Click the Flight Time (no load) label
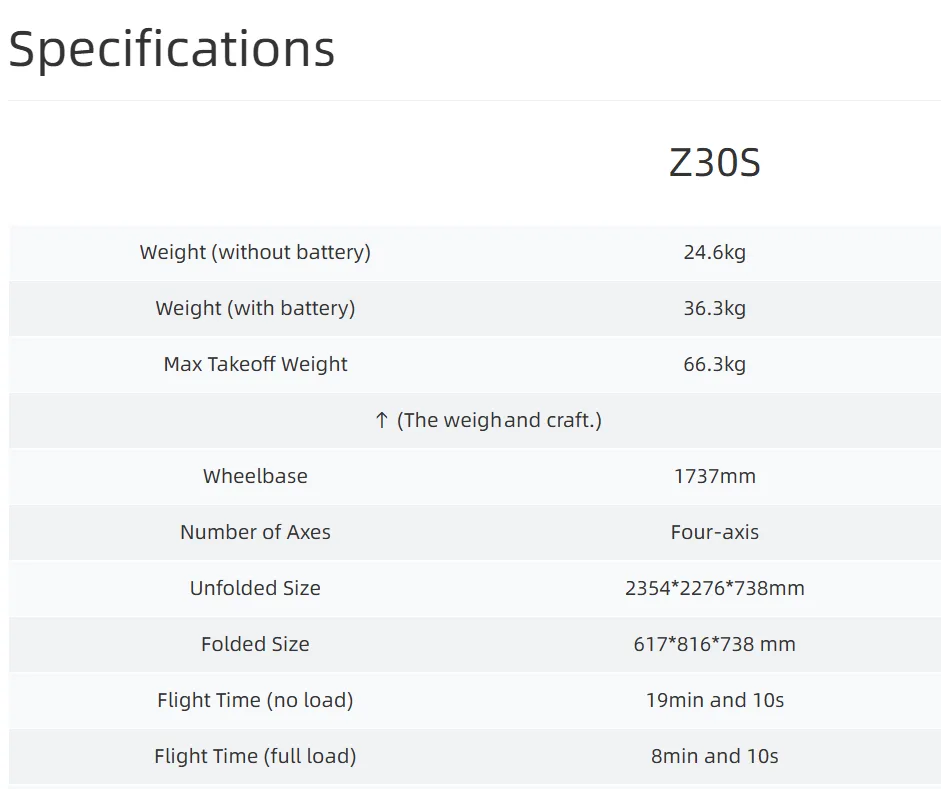Viewport: 941px width, 789px height. click(x=255, y=700)
